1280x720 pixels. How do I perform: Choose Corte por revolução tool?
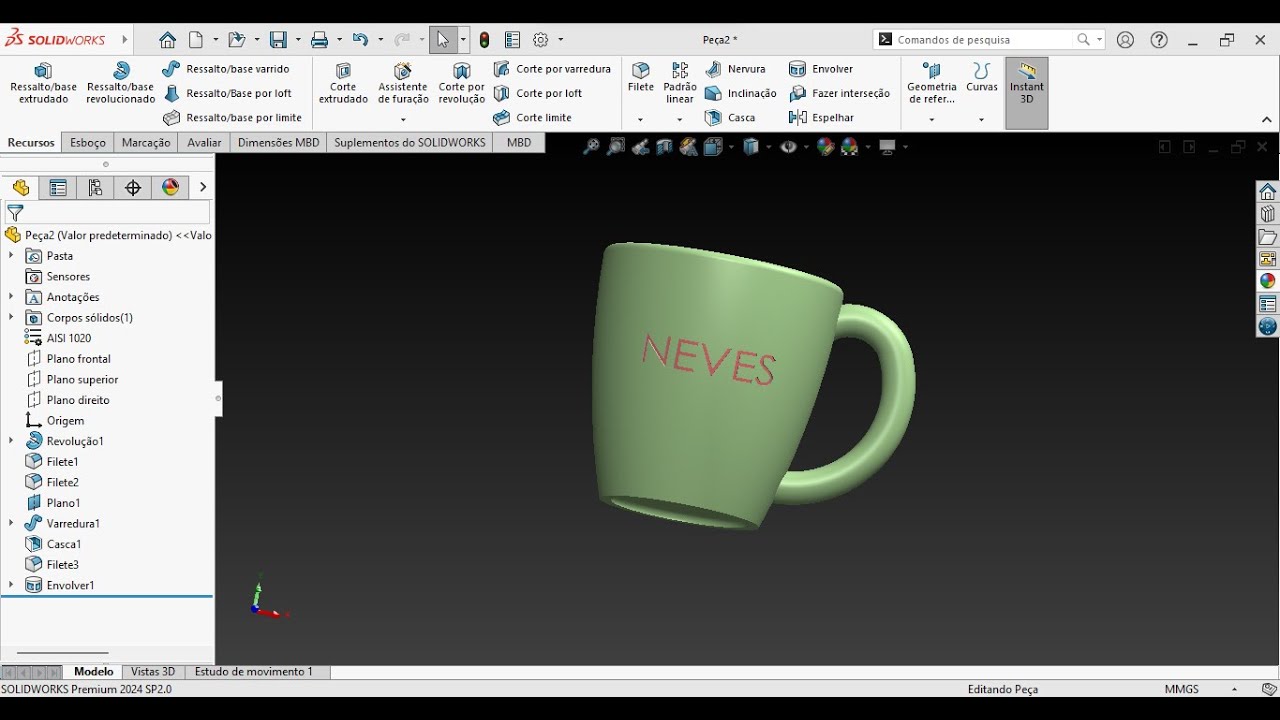click(461, 84)
